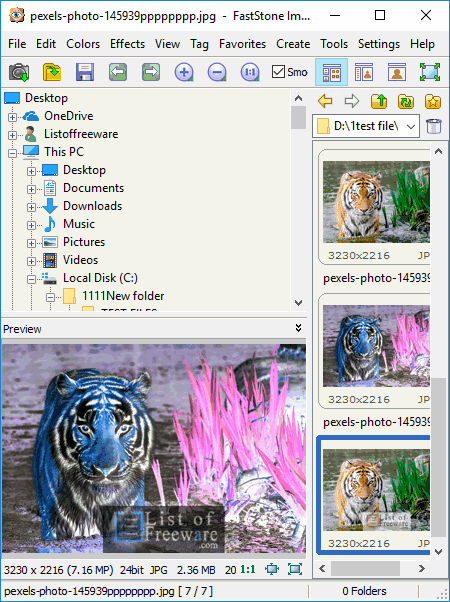Click the Save As floppy disk icon
Image resolution: width=450 pixels, height=602 pixels.
click(x=85, y=72)
